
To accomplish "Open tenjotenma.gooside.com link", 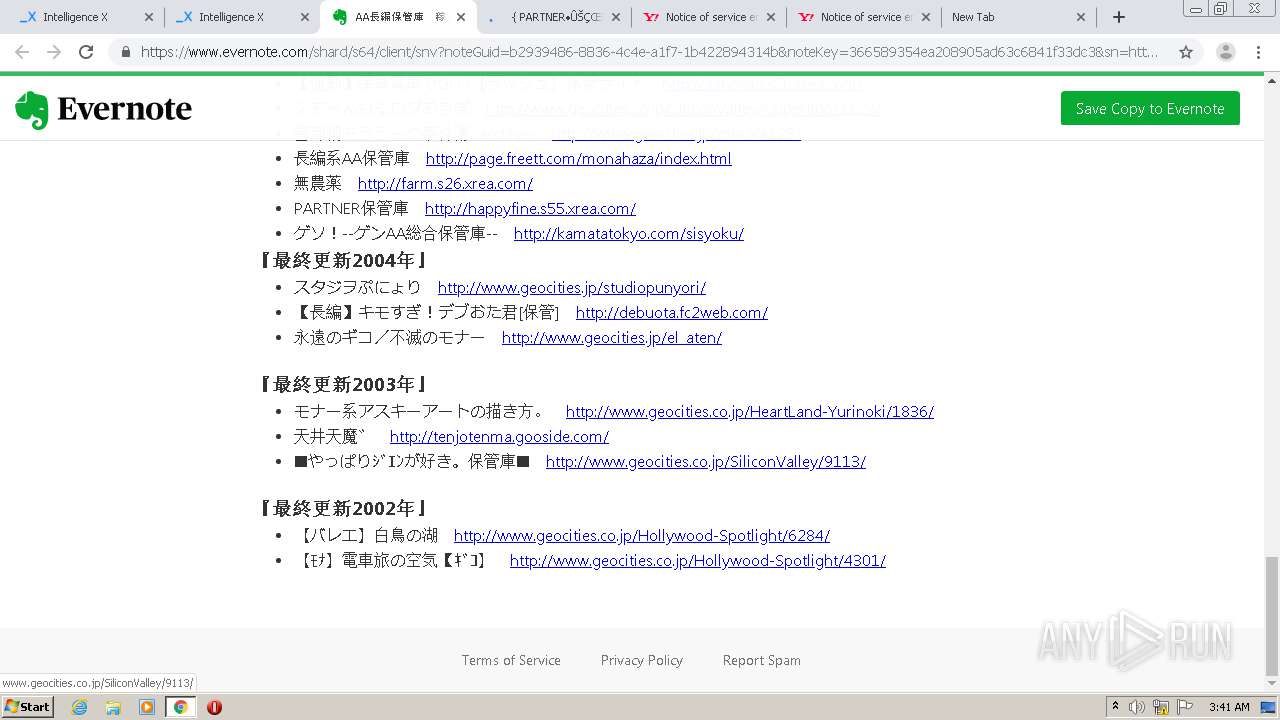I will (499, 436).
